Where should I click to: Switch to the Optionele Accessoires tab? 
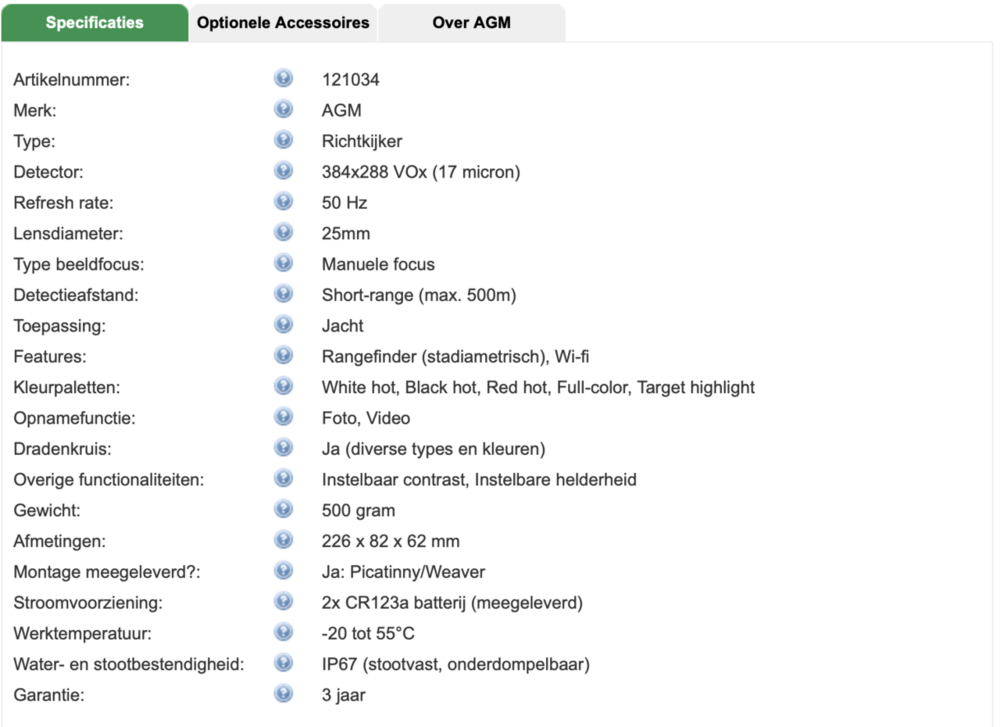[283, 23]
